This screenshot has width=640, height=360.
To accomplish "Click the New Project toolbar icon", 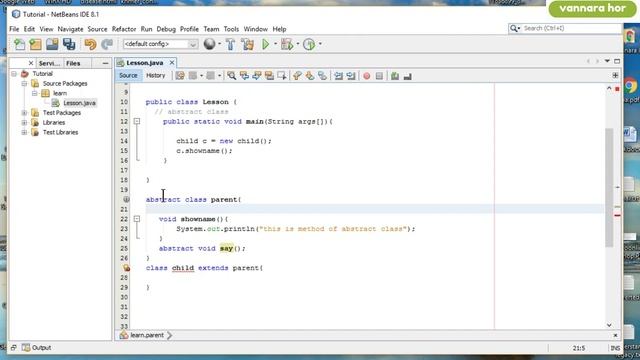I will [36, 44].
